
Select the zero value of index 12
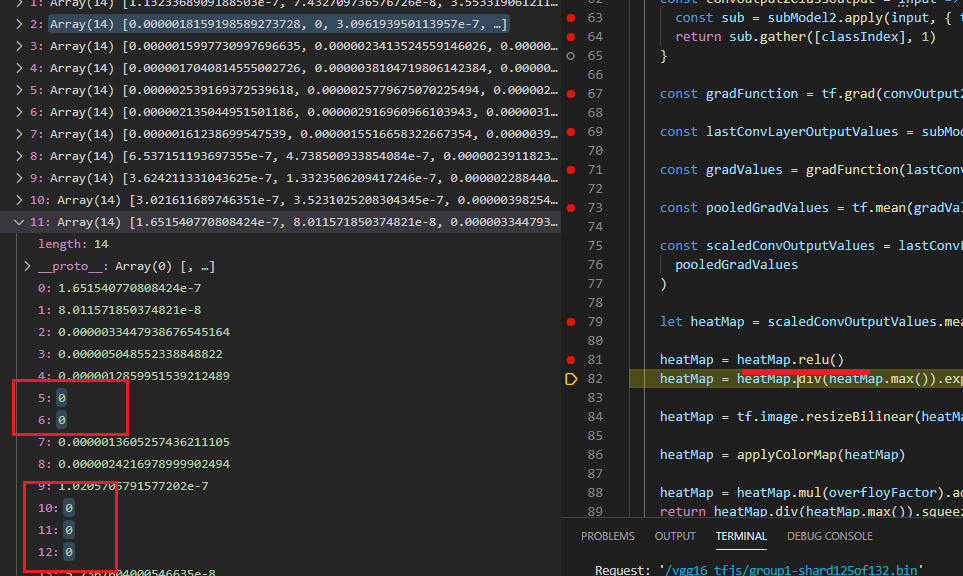(x=69, y=552)
